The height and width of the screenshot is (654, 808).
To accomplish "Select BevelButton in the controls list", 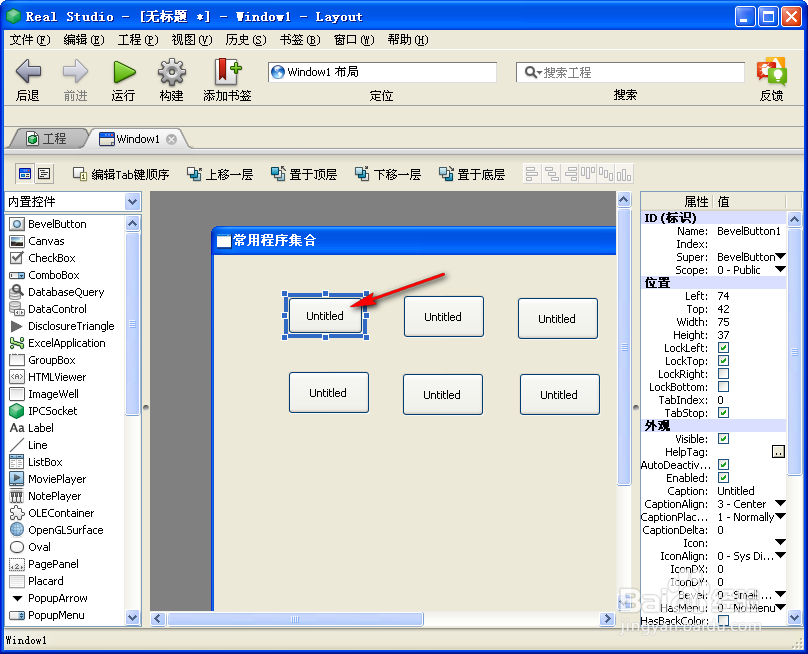I will pos(57,224).
